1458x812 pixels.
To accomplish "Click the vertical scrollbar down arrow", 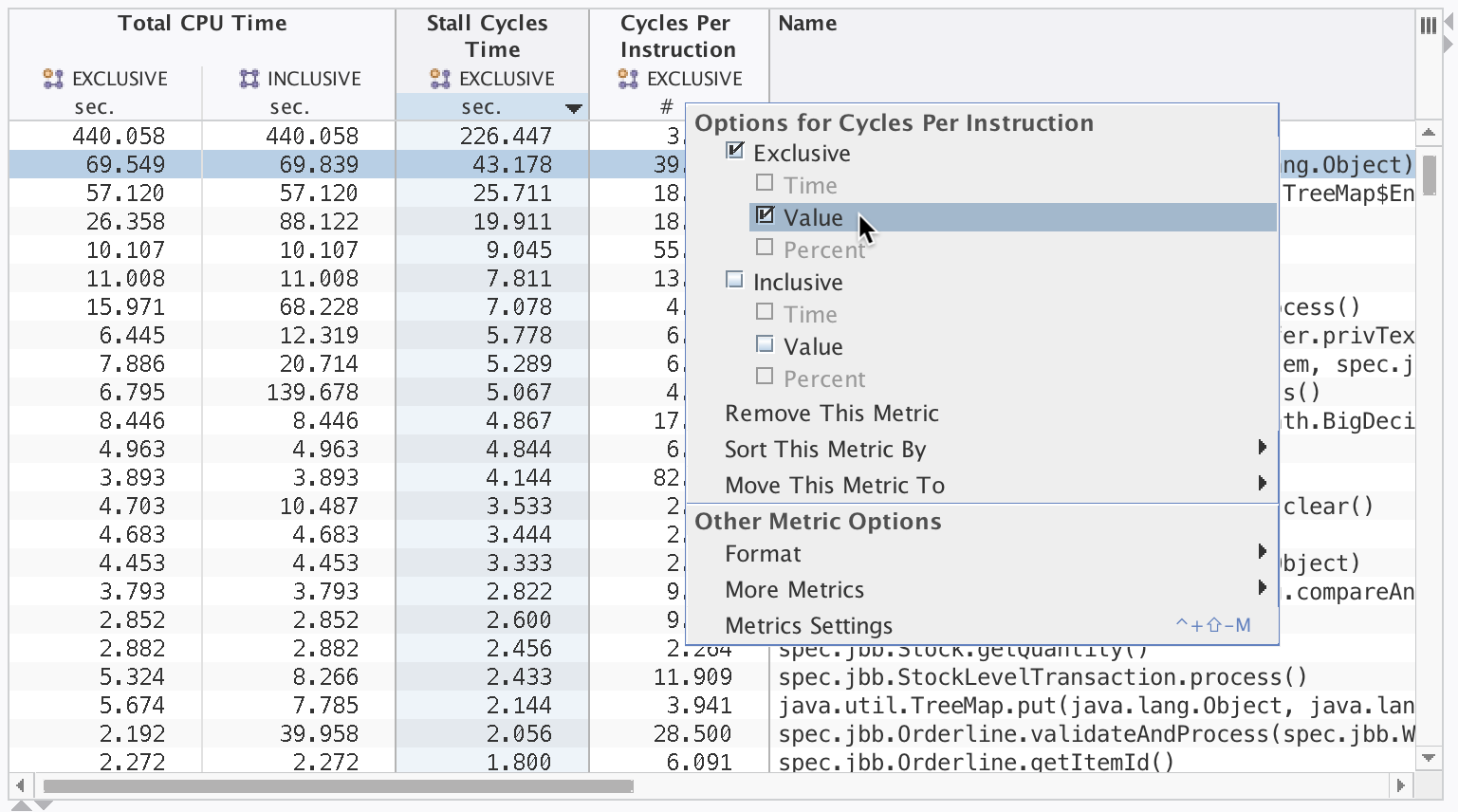I will [x=1429, y=759].
